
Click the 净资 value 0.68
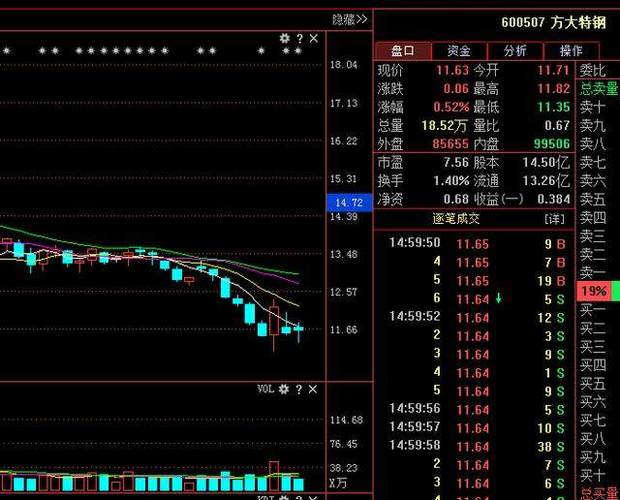pyautogui.click(x=456, y=199)
